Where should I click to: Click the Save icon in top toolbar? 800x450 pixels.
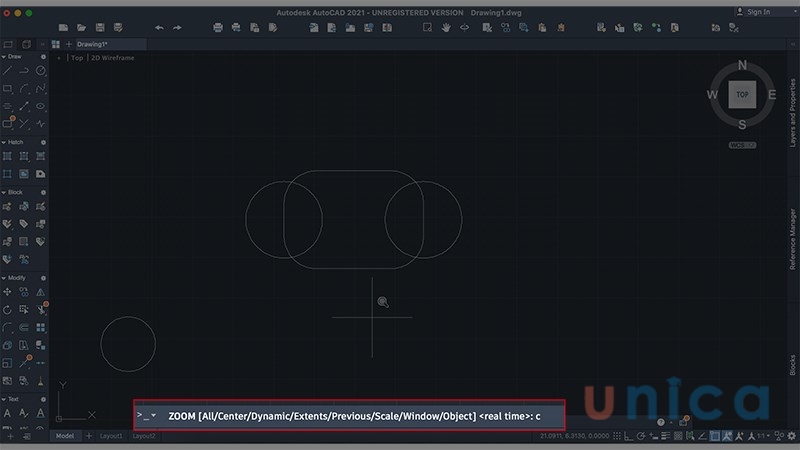(x=100, y=27)
